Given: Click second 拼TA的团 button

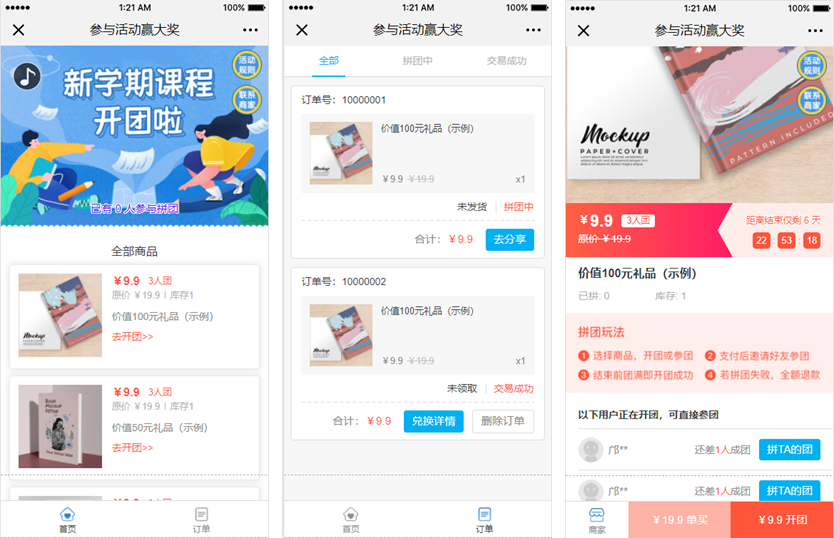Looking at the screenshot, I should coord(789,490).
